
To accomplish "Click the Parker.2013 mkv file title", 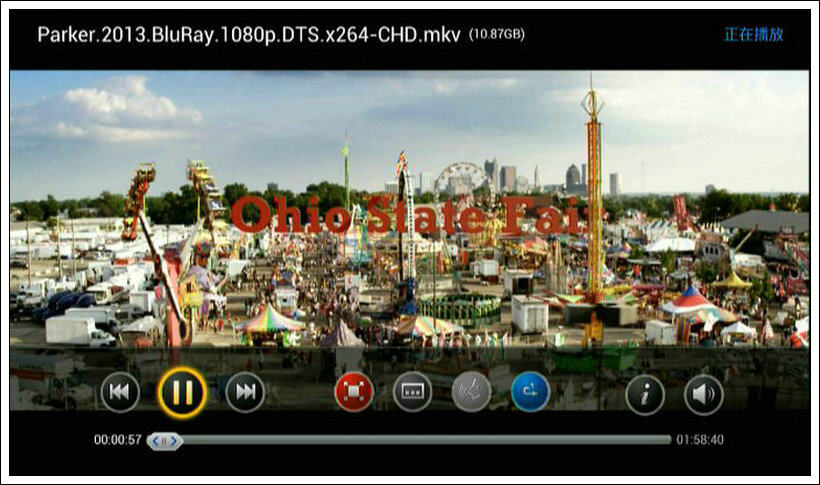I will point(249,35).
